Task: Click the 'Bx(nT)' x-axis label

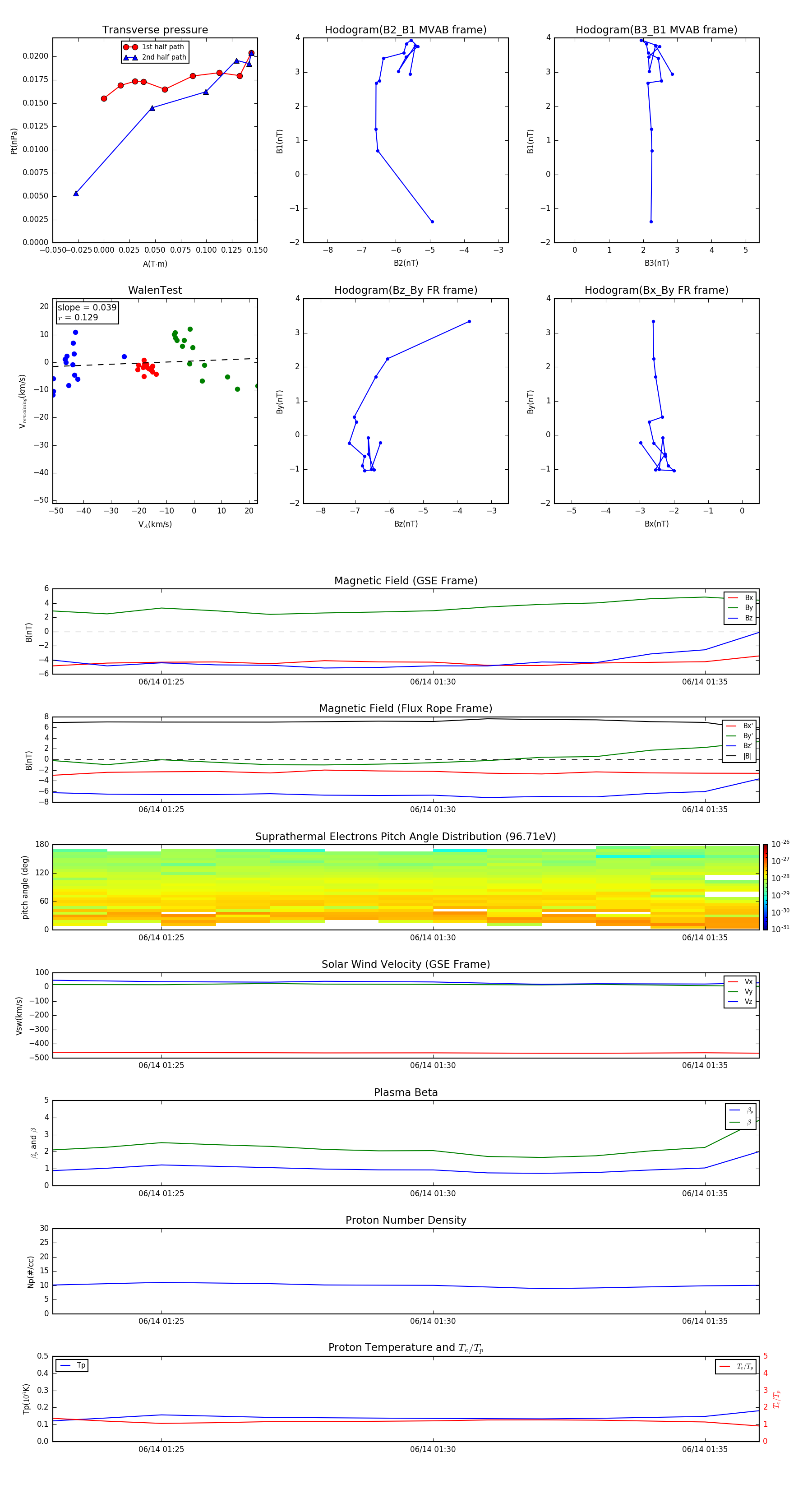Action: coord(656,524)
